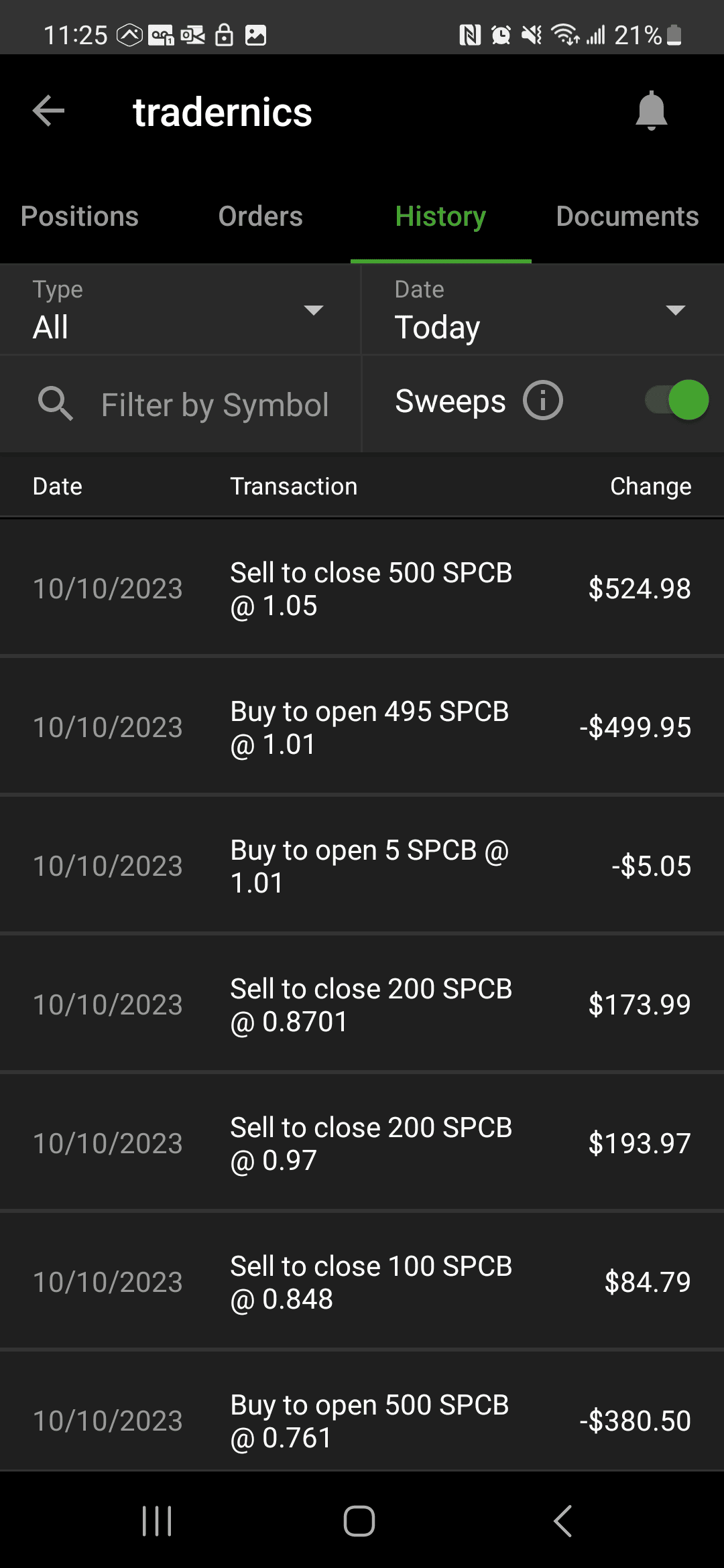The image size is (724, 1568).
Task: Focus the Filter by Symbol field
Action: 215,405
